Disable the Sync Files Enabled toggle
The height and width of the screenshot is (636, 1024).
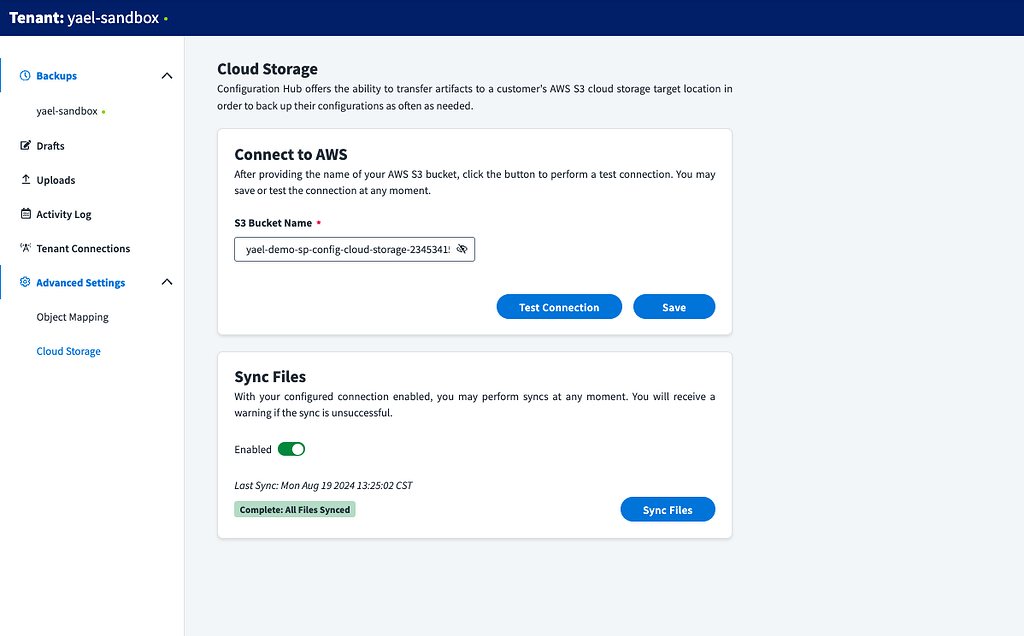[x=291, y=449]
